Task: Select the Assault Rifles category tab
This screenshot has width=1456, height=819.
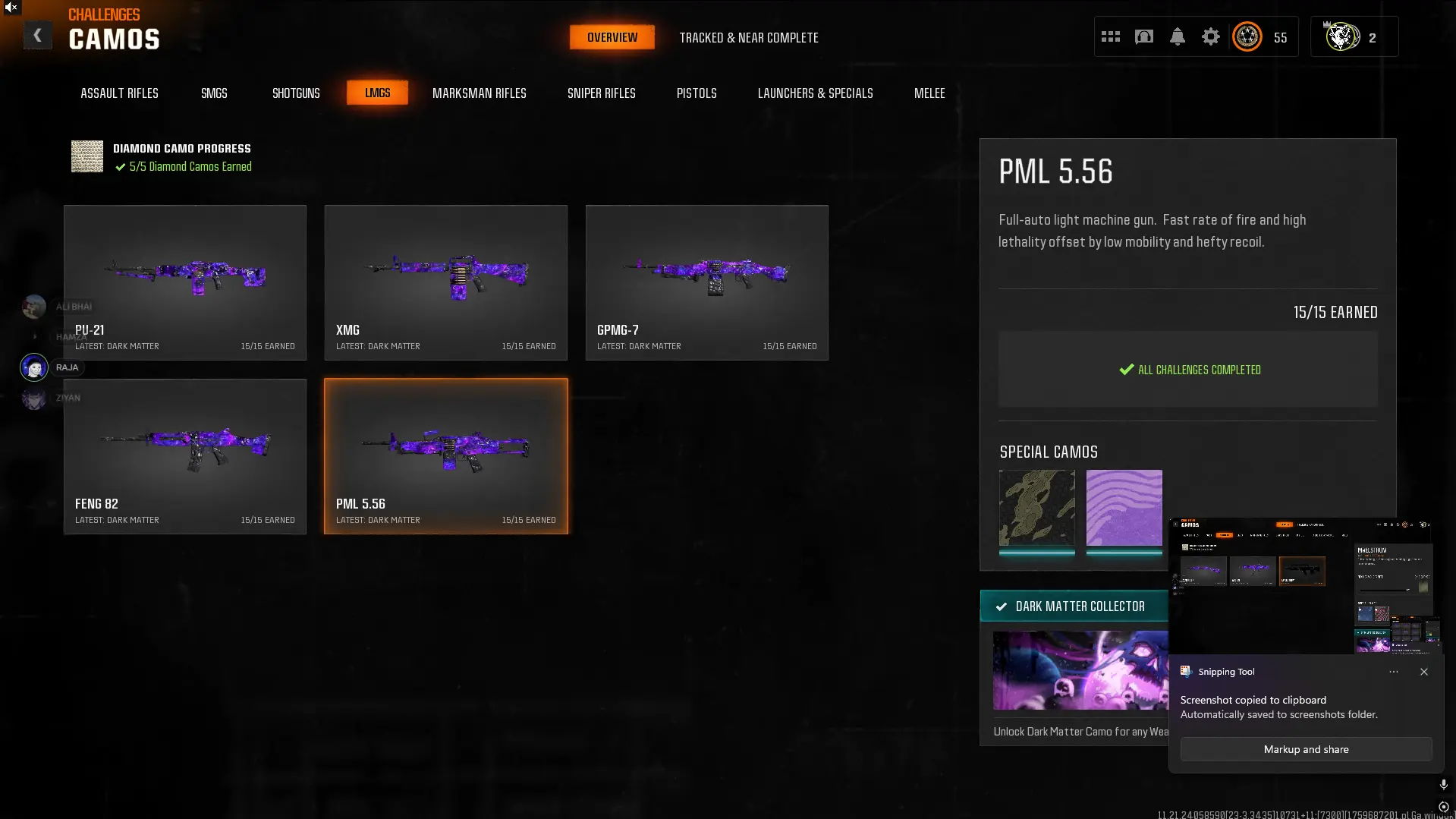Action: pos(119,93)
